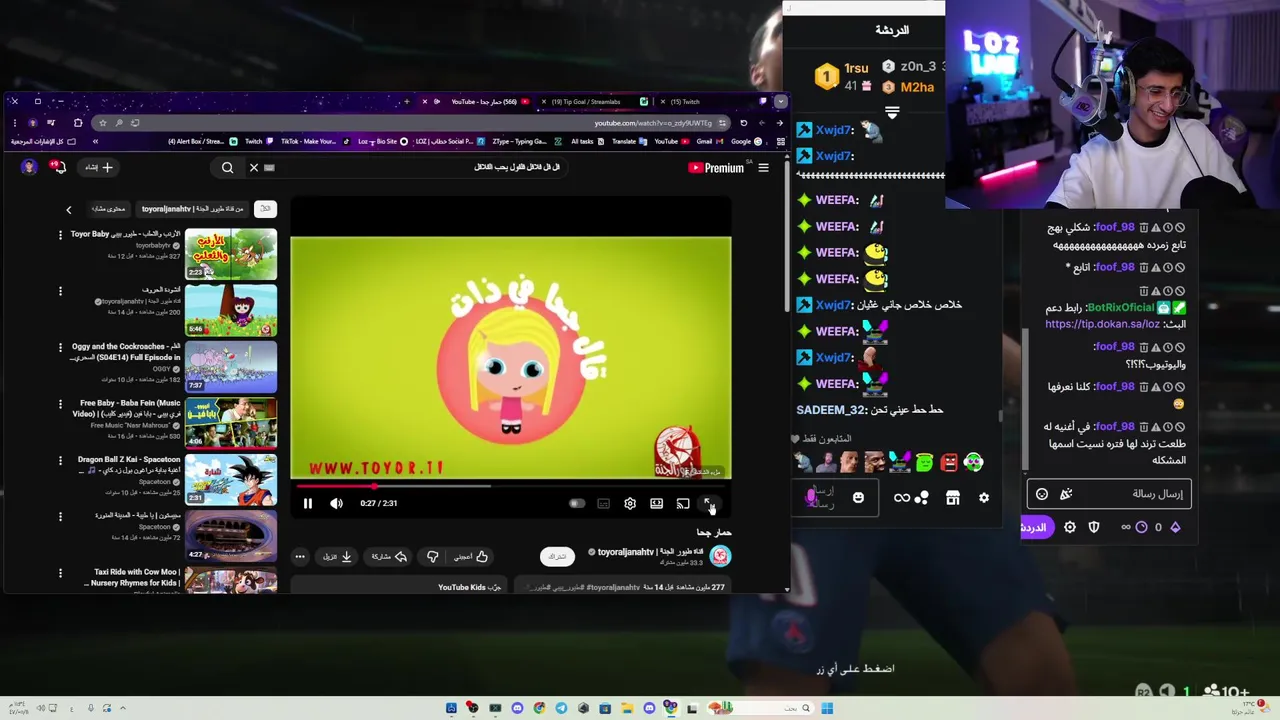Open the toyoraljanahtv channel avatar
Screen dimensions: 1280x720
point(720,556)
